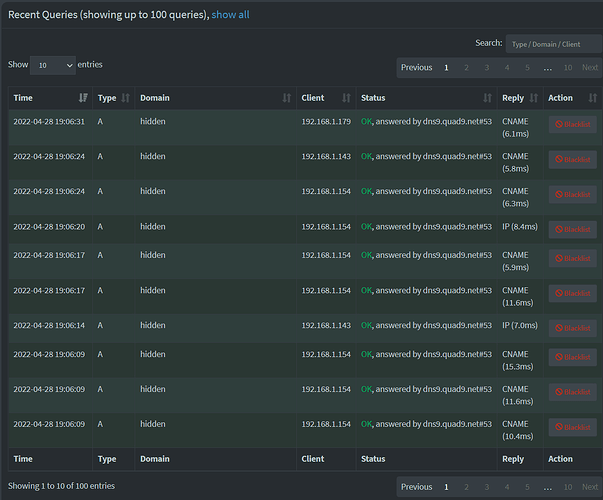Click Next in bottom pagination
The width and height of the screenshot is (603, 500).
590,487
